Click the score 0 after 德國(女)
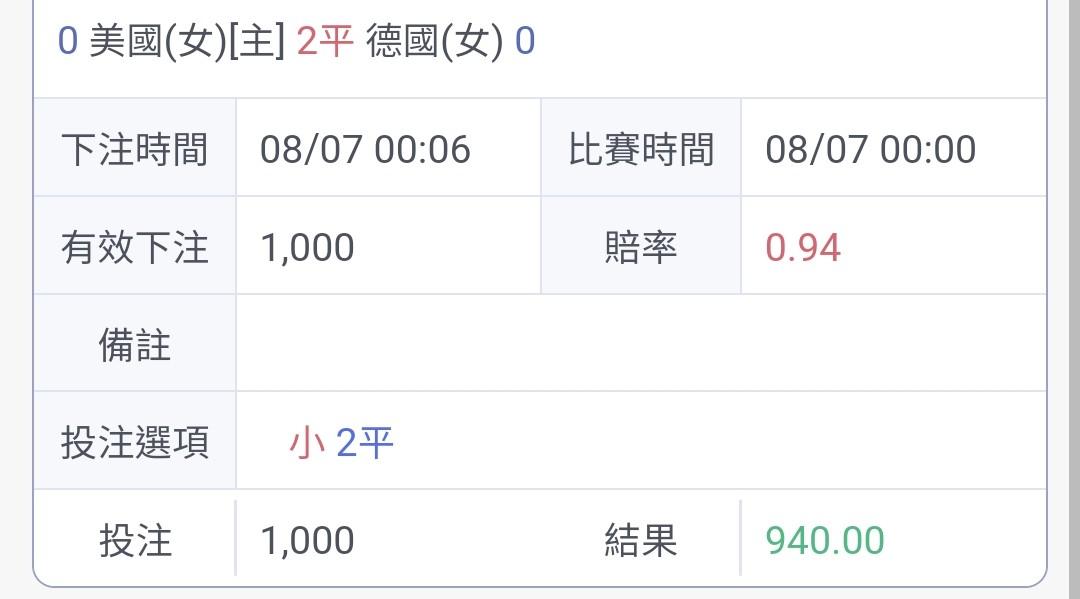Image resolution: width=1080 pixels, height=599 pixels. coord(525,42)
